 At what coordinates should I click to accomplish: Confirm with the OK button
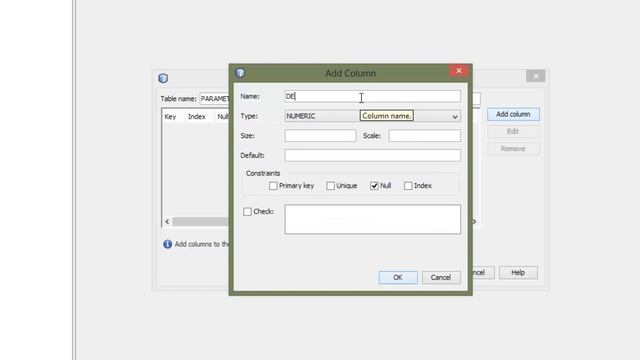[x=398, y=277]
